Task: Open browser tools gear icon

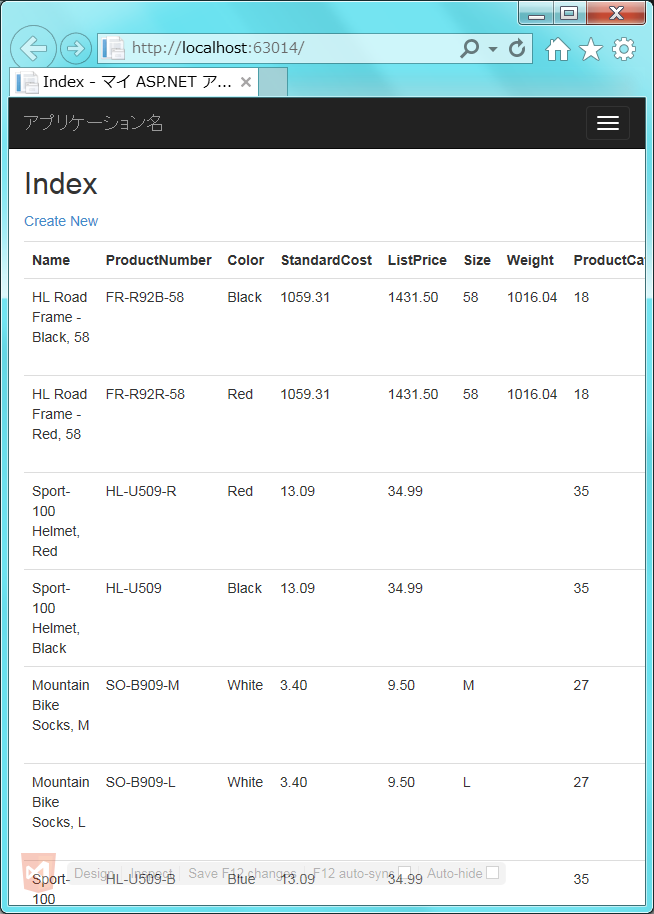Action: (624, 49)
